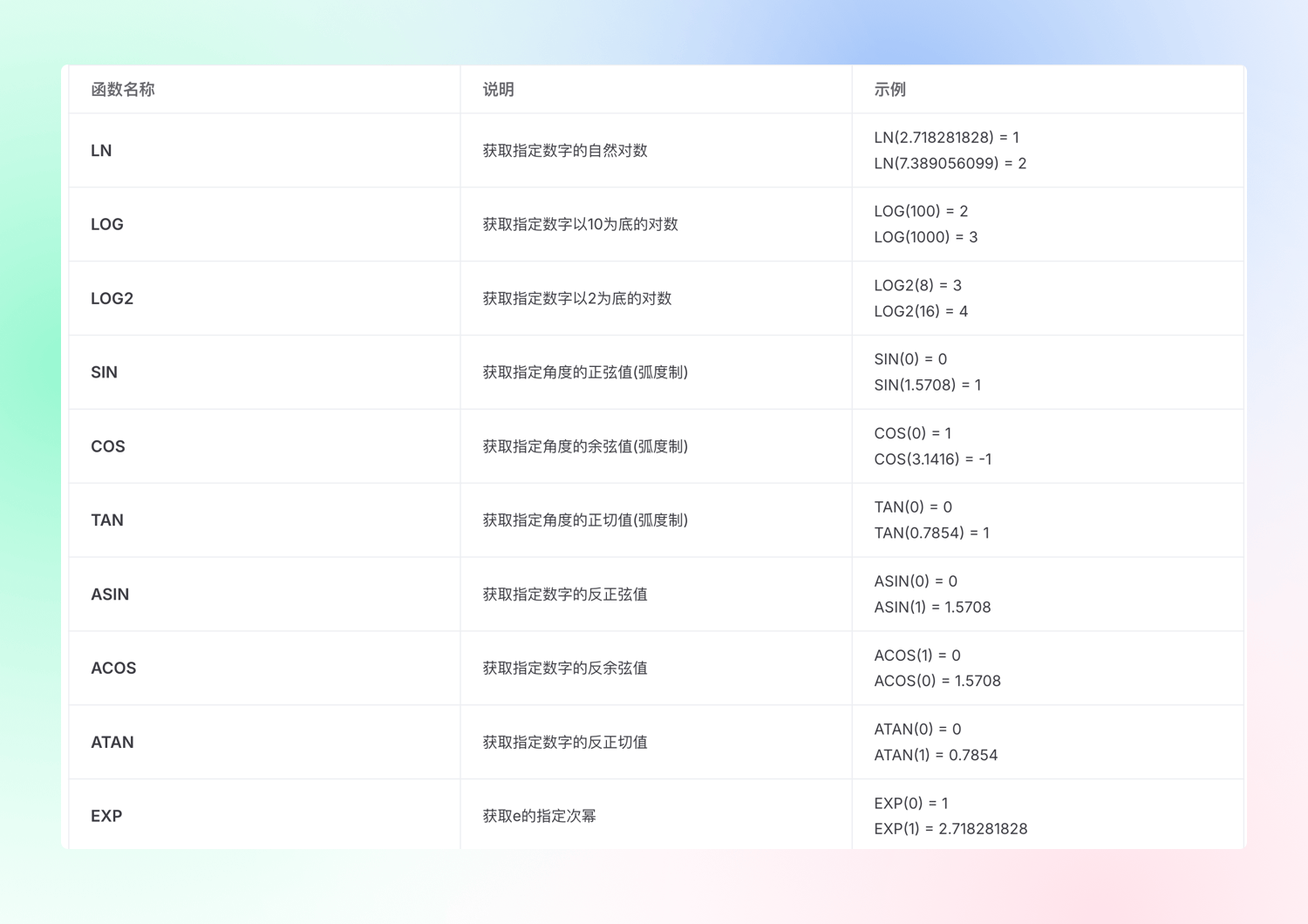Click the 说明 column header
The height and width of the screenshot is (924, 1308).
point(498,90)
